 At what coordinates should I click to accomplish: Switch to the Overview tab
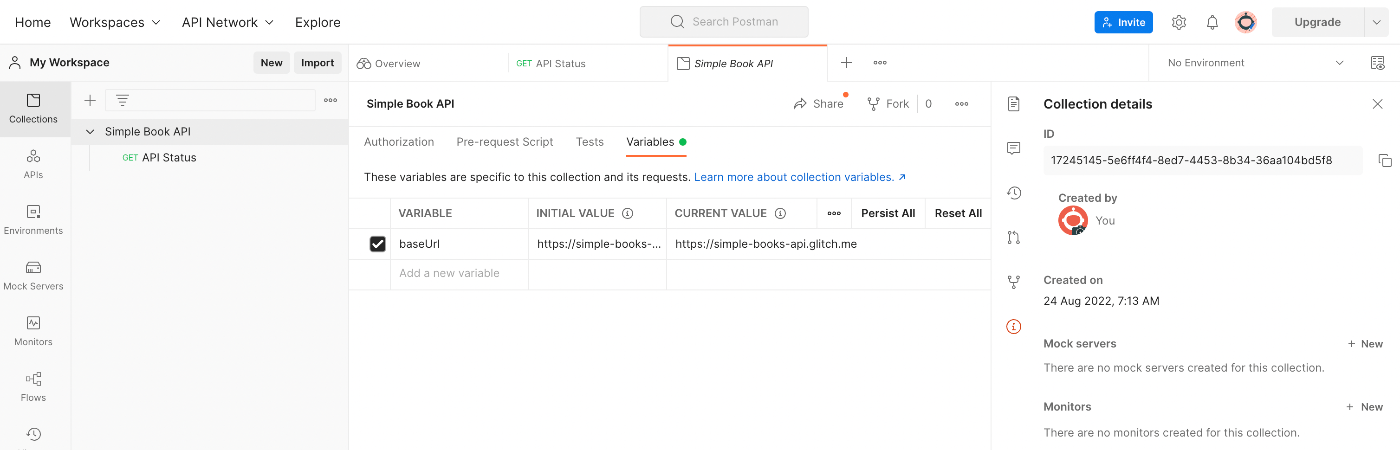tap(429, 63)
